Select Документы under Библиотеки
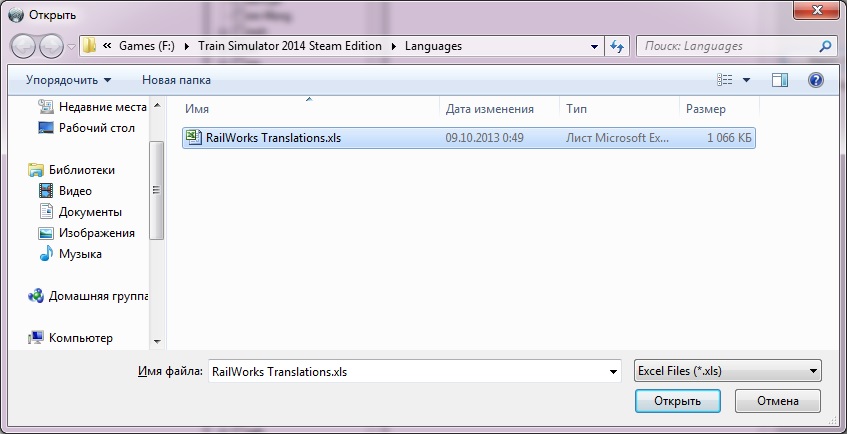The width and height of the screenshot is (847, 434). pyautogui.click(x=90, y=211)
